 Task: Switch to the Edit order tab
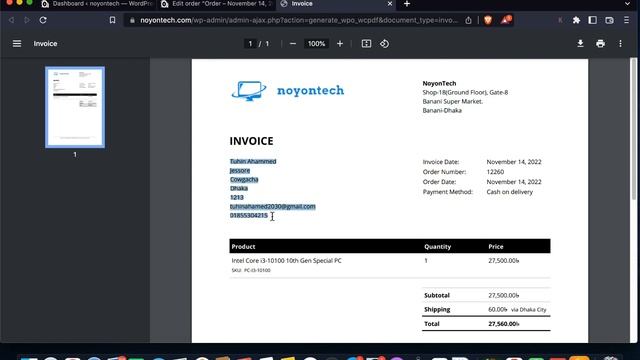tap(217, 4)
